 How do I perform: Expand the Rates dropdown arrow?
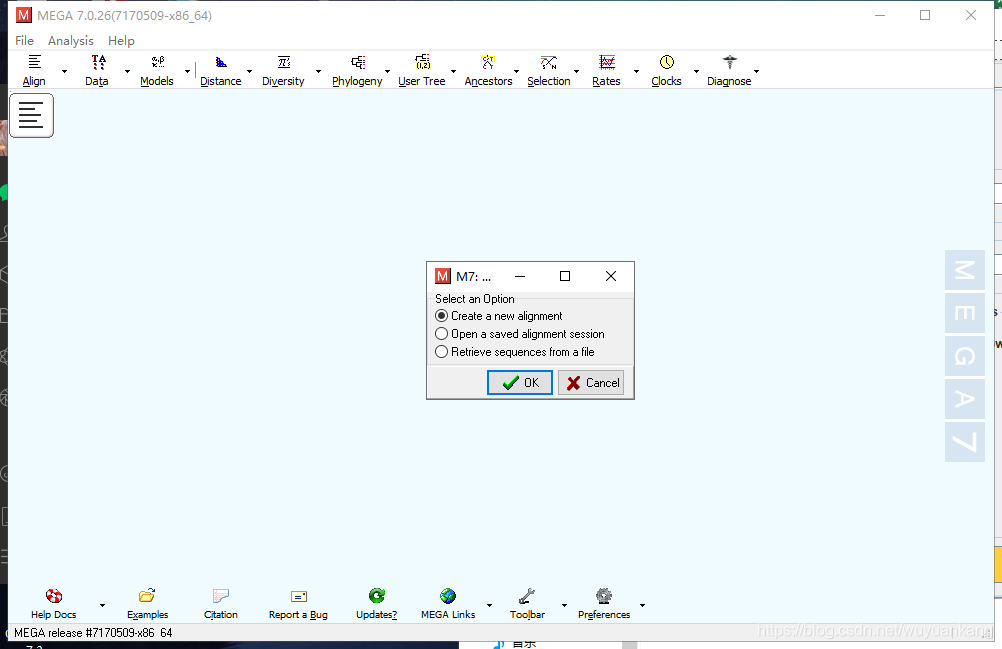click(636, 72)
